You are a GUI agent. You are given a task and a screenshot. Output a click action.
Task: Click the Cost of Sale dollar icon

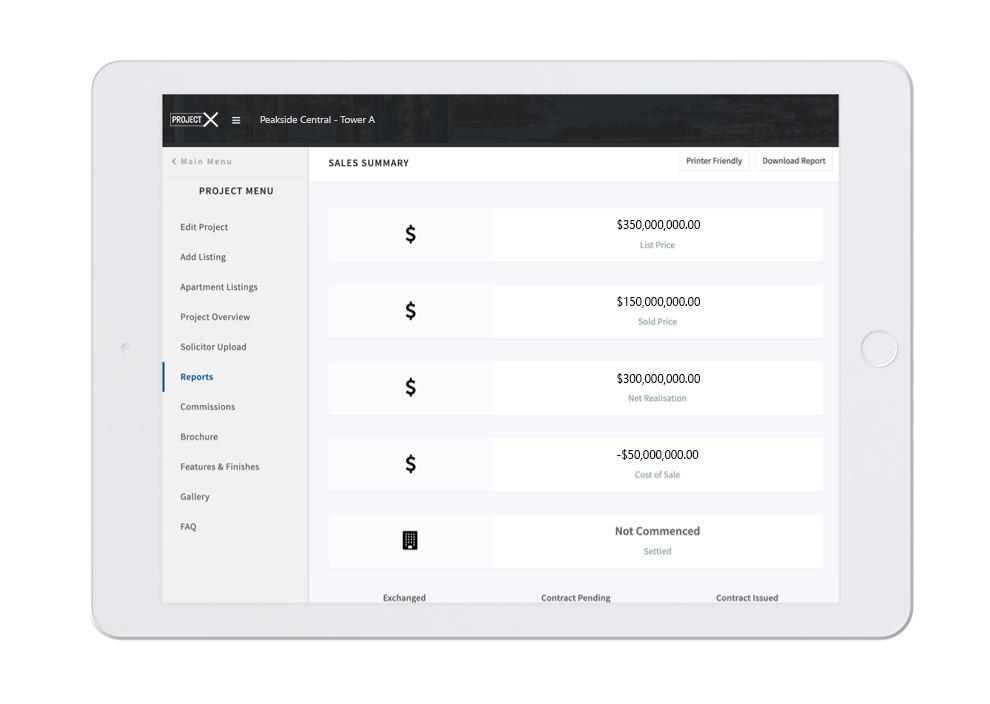(410, 464)
